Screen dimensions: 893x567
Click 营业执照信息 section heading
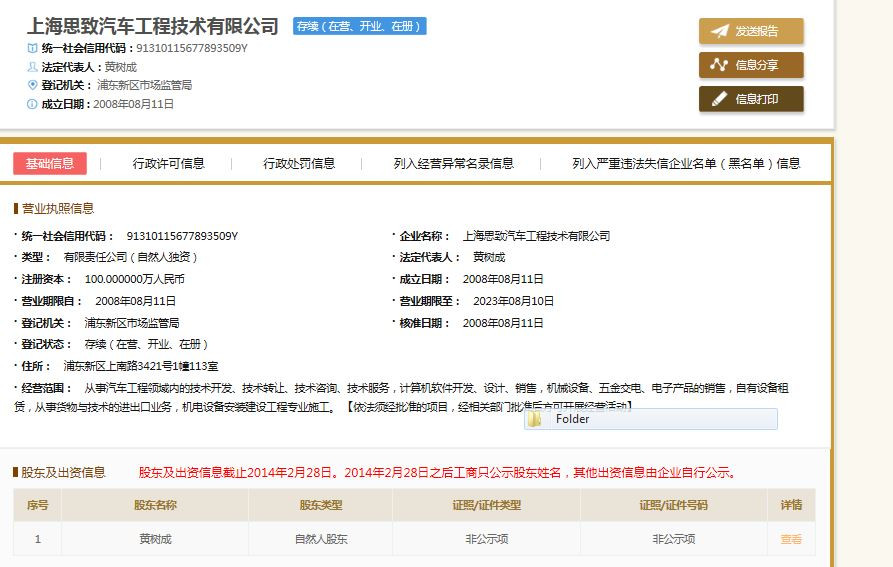coord(58,208)
